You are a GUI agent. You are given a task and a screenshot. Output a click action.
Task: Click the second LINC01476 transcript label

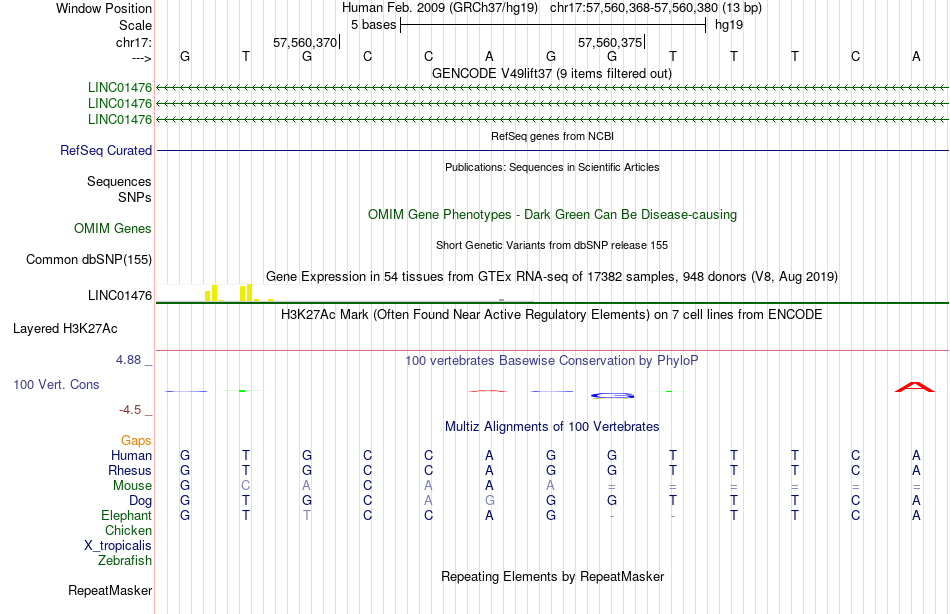click(120, 104)
